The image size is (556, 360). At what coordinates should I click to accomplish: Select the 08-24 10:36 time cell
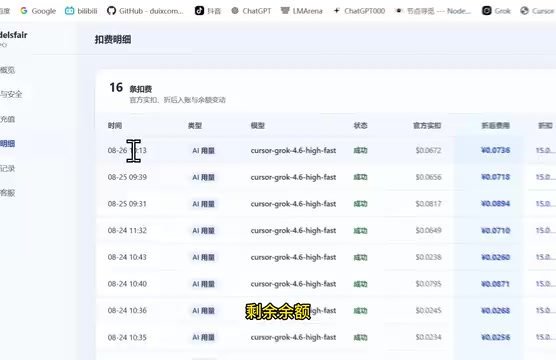coord(127,310)
